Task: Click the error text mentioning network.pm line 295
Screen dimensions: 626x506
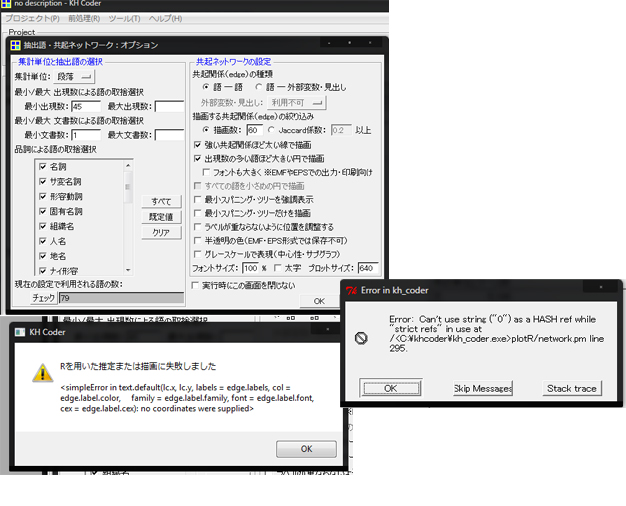Action: click(x=496, y=333)
